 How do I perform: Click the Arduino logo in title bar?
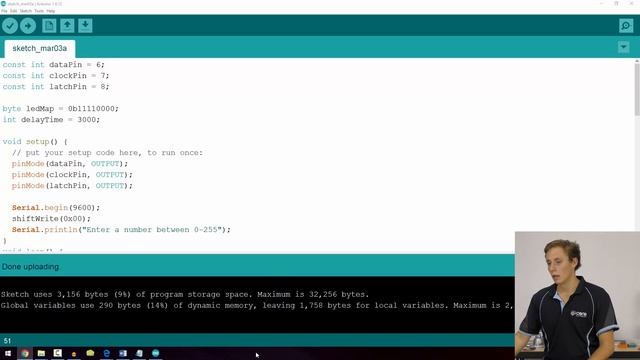coord(3,4)
